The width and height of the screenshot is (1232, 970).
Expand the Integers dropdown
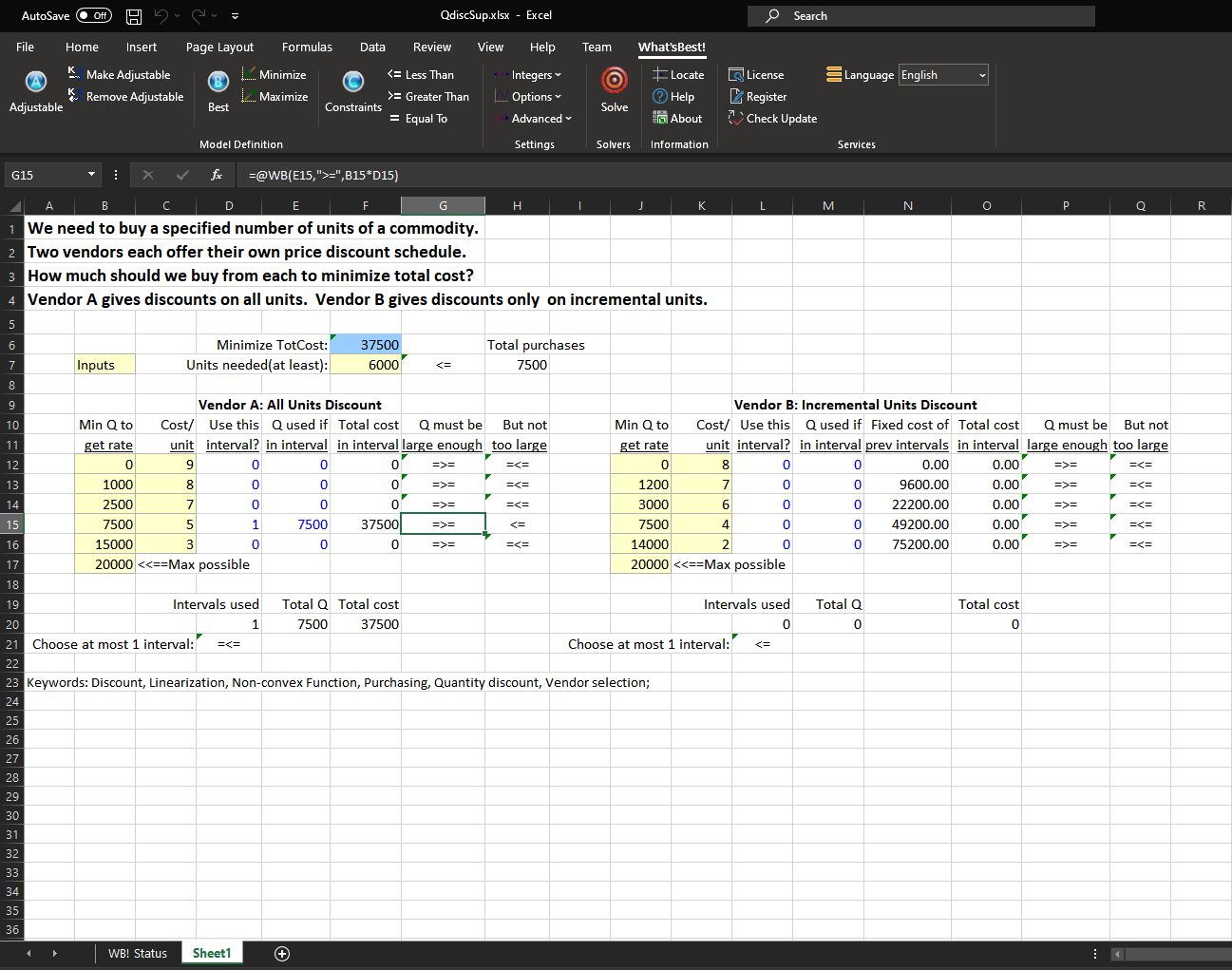pos(528,75)
